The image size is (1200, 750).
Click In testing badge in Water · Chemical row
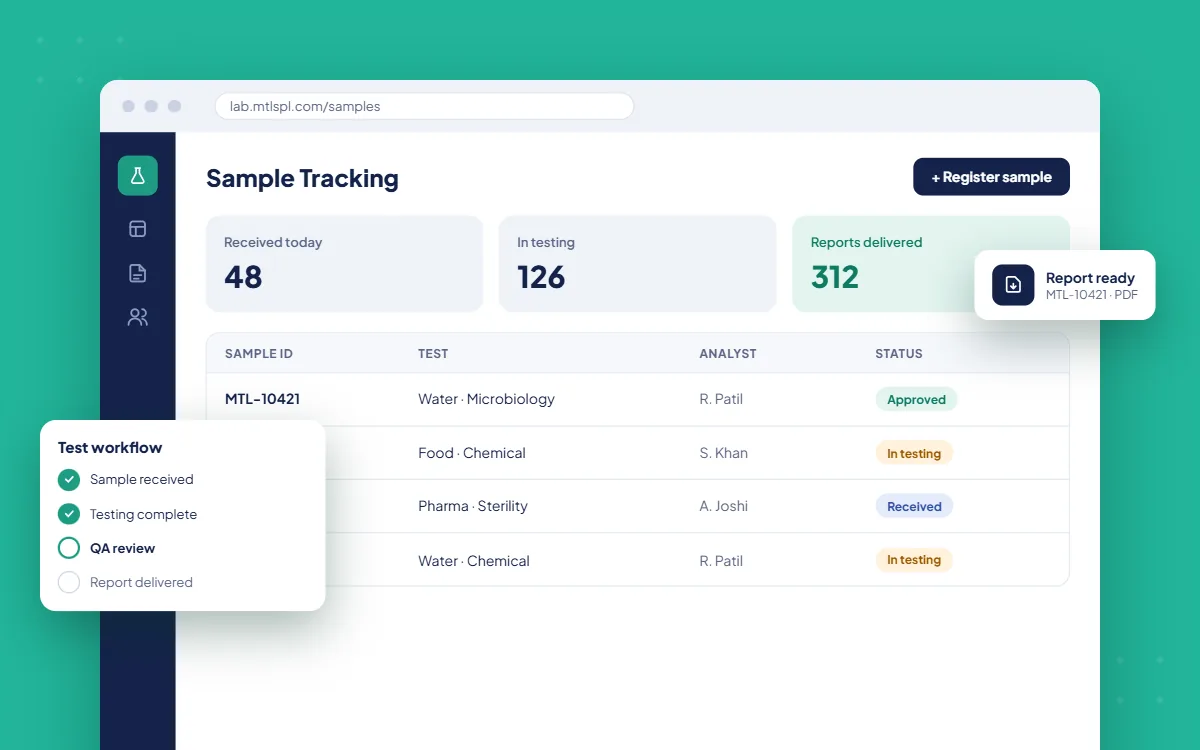(914, 560)
